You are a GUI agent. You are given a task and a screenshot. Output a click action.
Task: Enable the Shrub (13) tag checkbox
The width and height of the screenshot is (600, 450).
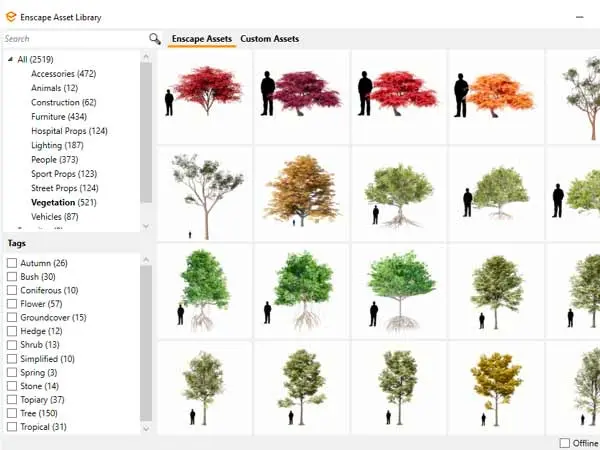click(12, 345)
